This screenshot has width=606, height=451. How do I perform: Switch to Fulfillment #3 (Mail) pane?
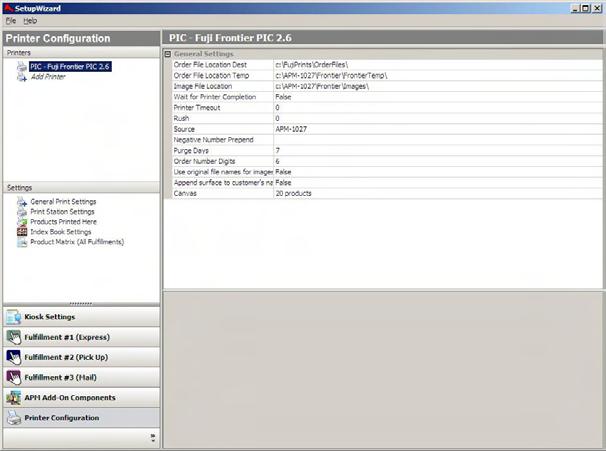tap(82, 377)
